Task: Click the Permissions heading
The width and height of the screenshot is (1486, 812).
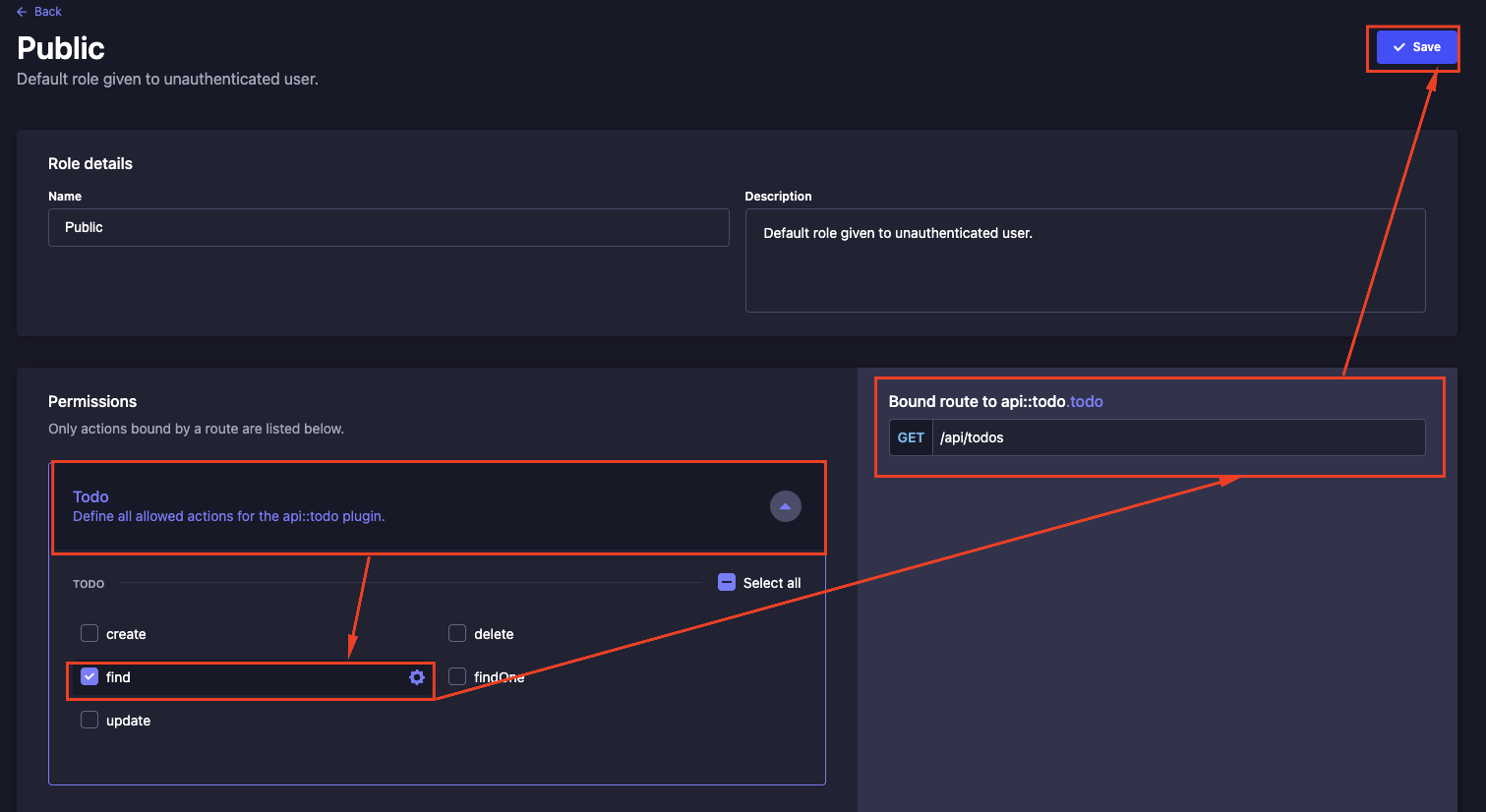Action: click(x=92, y=401)
